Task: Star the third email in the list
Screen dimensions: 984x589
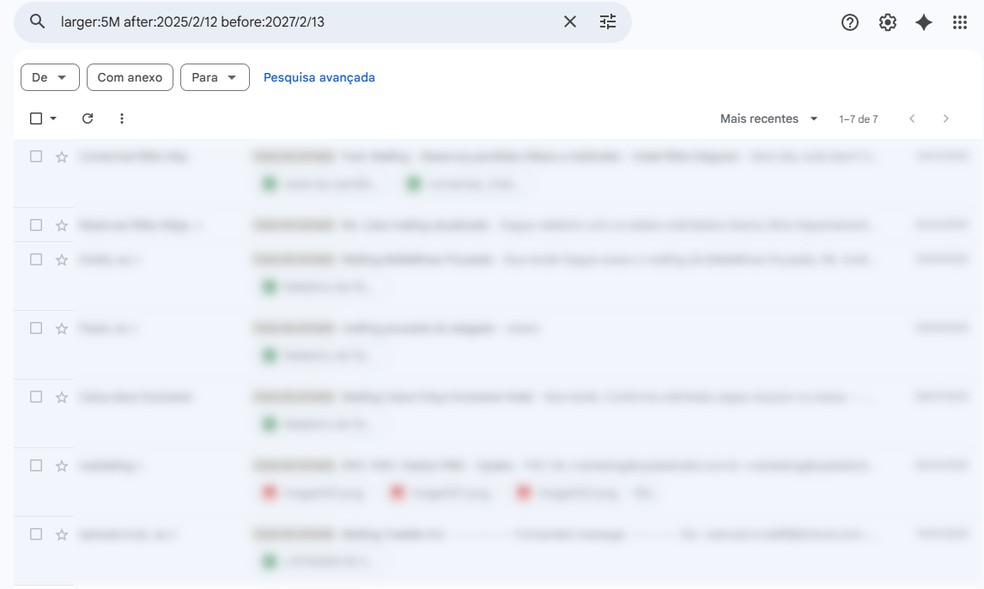Action: 62,260
